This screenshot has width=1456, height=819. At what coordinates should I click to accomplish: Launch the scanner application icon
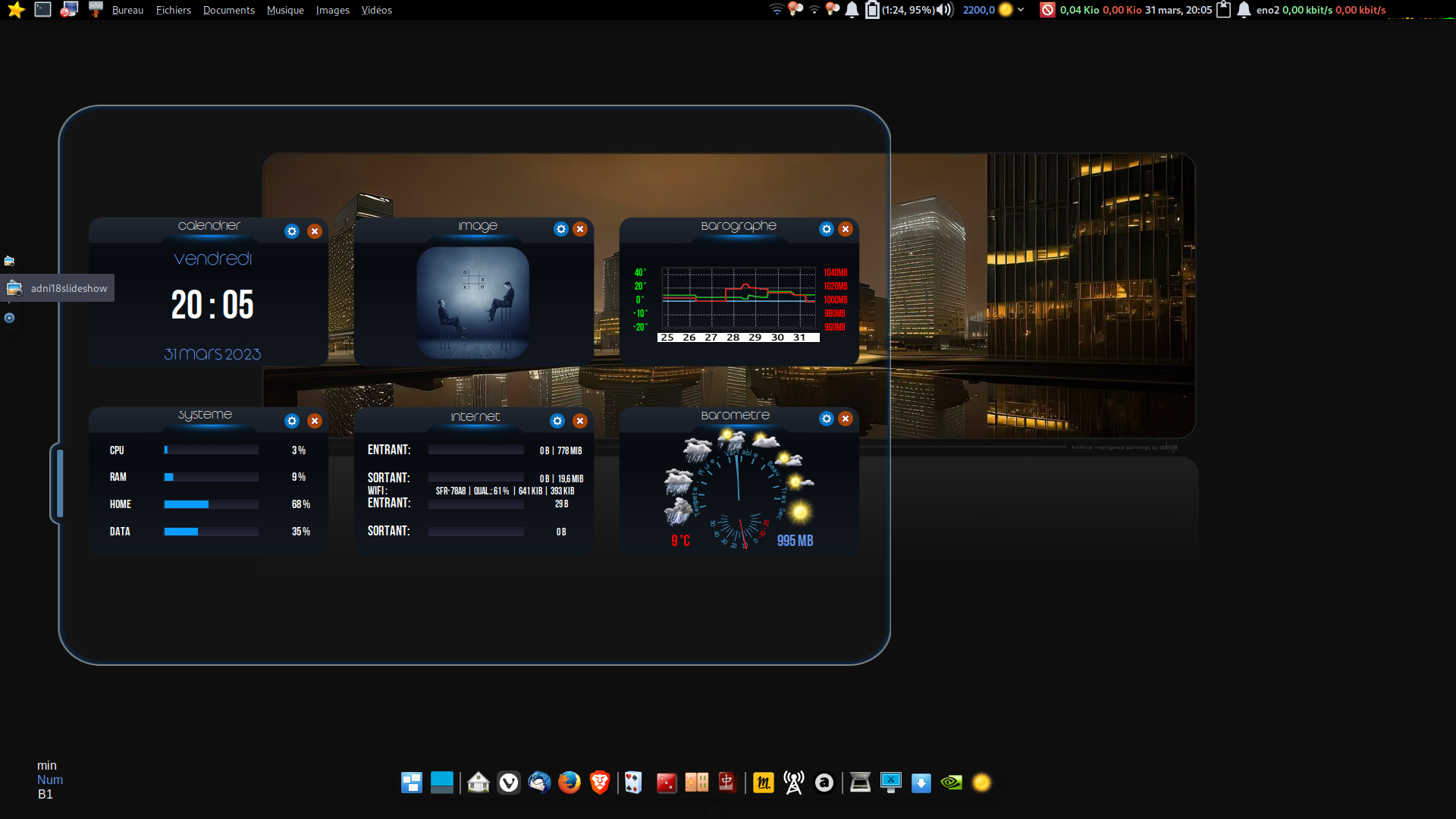[860, 782]
